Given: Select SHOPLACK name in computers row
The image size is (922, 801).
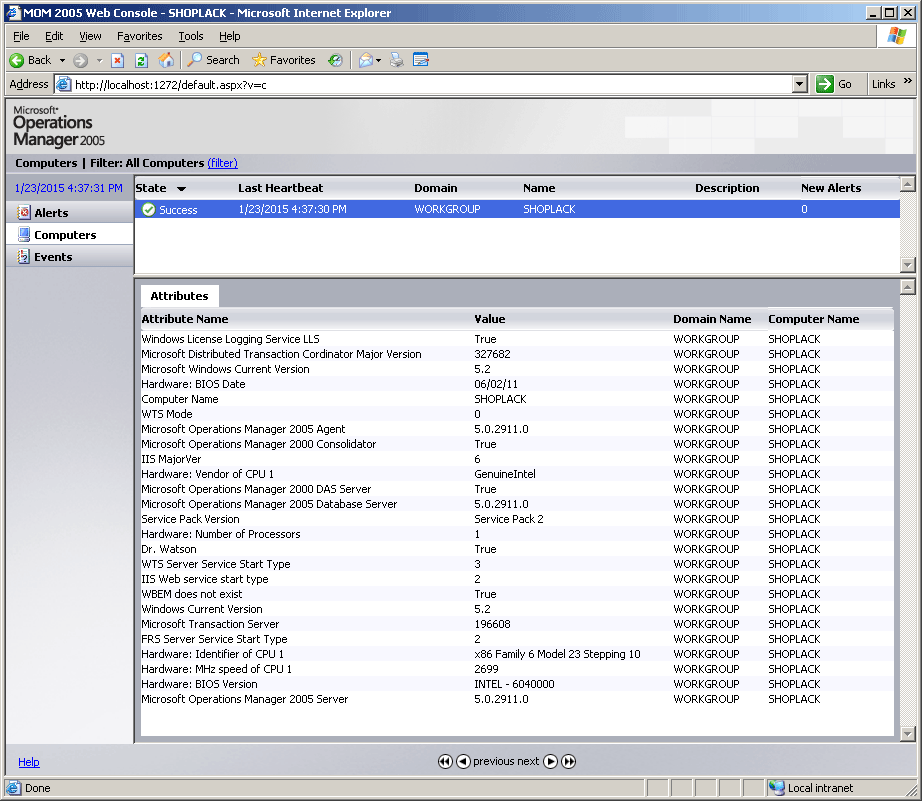Looking at the screenshot, I should pos(549,209).
